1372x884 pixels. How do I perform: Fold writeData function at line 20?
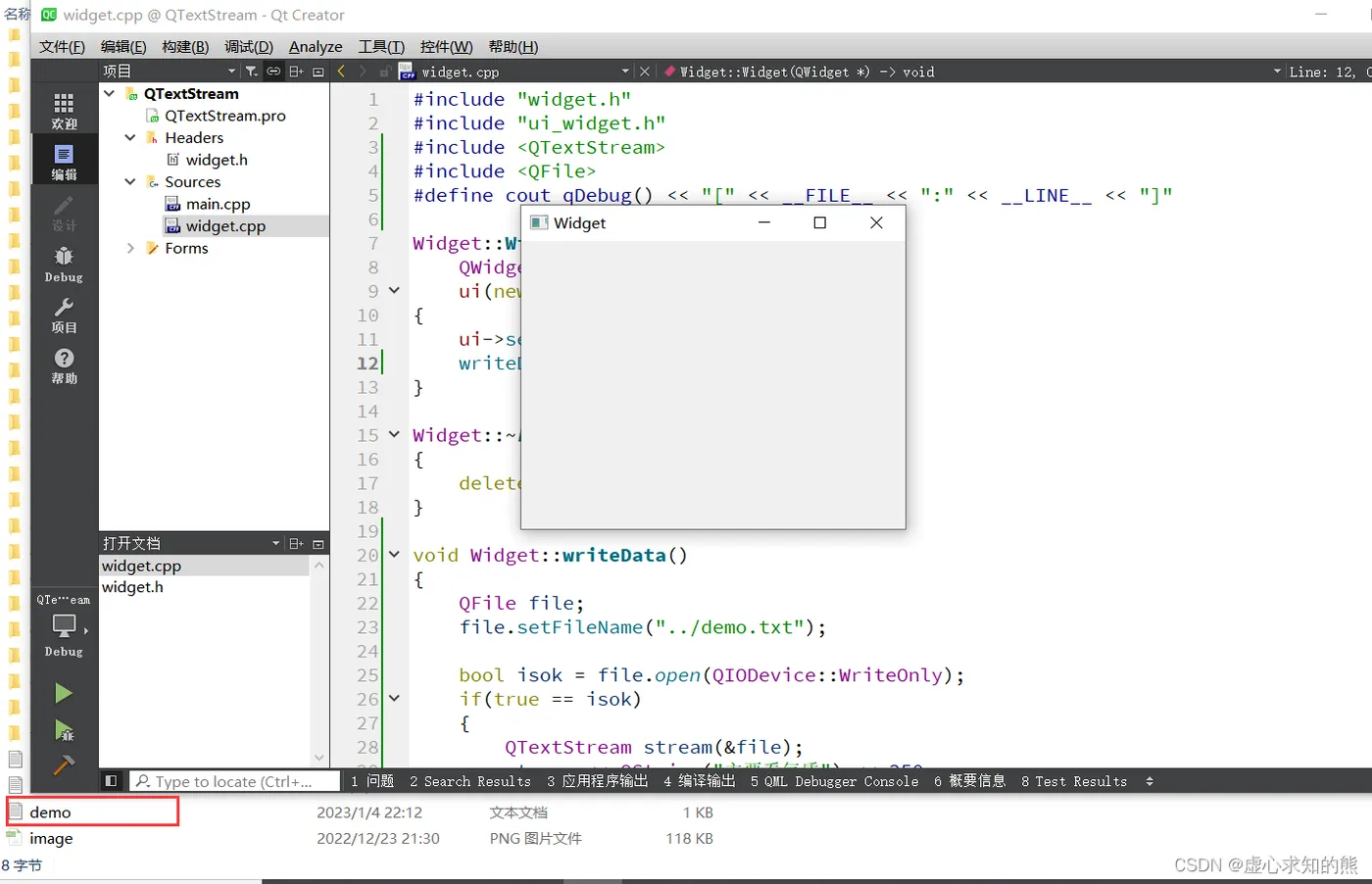(x=394, y=554)
